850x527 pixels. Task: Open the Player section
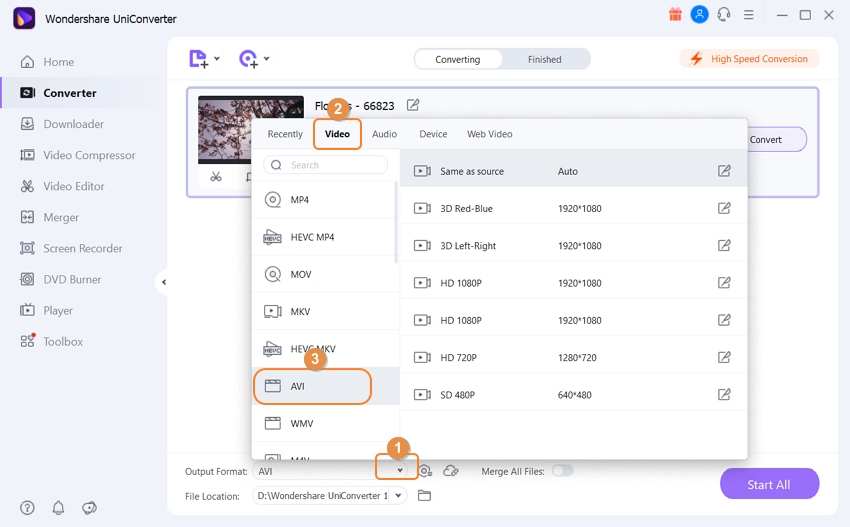click(46, 311)
